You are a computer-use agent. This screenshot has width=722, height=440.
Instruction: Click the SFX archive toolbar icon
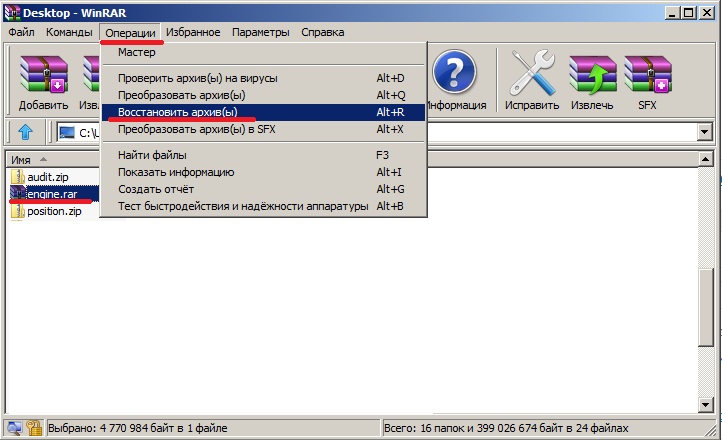coord(648,81)
